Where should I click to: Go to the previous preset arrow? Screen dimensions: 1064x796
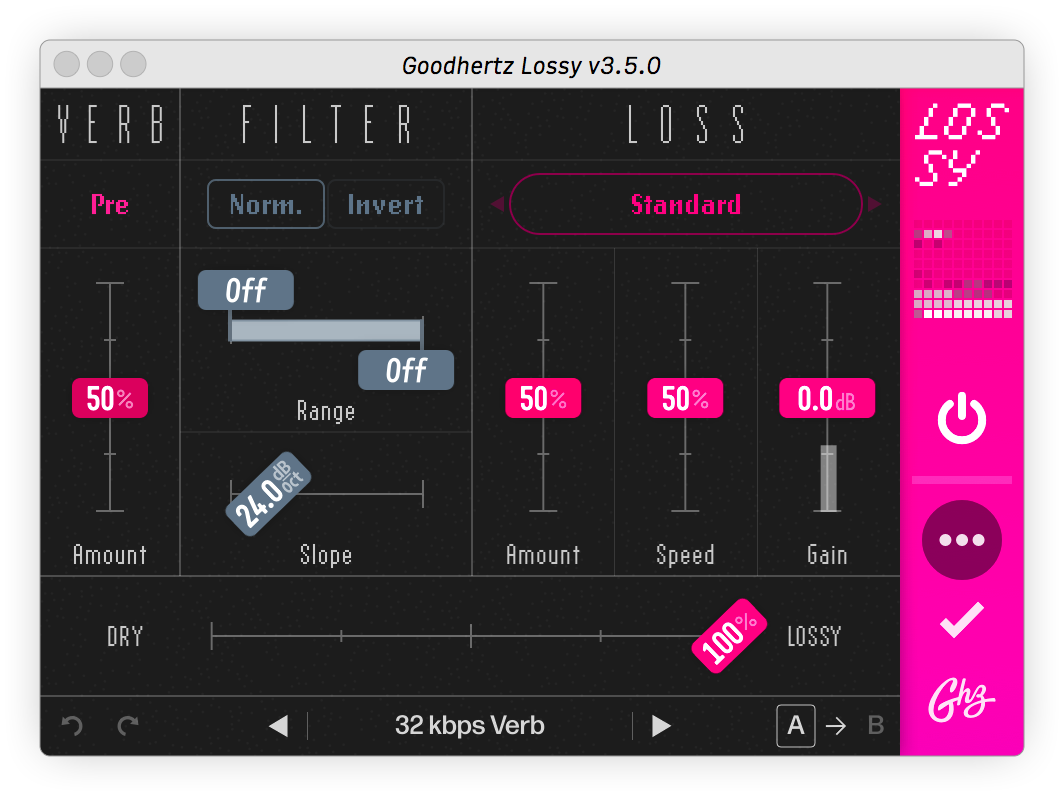click(x=279, y=726)
